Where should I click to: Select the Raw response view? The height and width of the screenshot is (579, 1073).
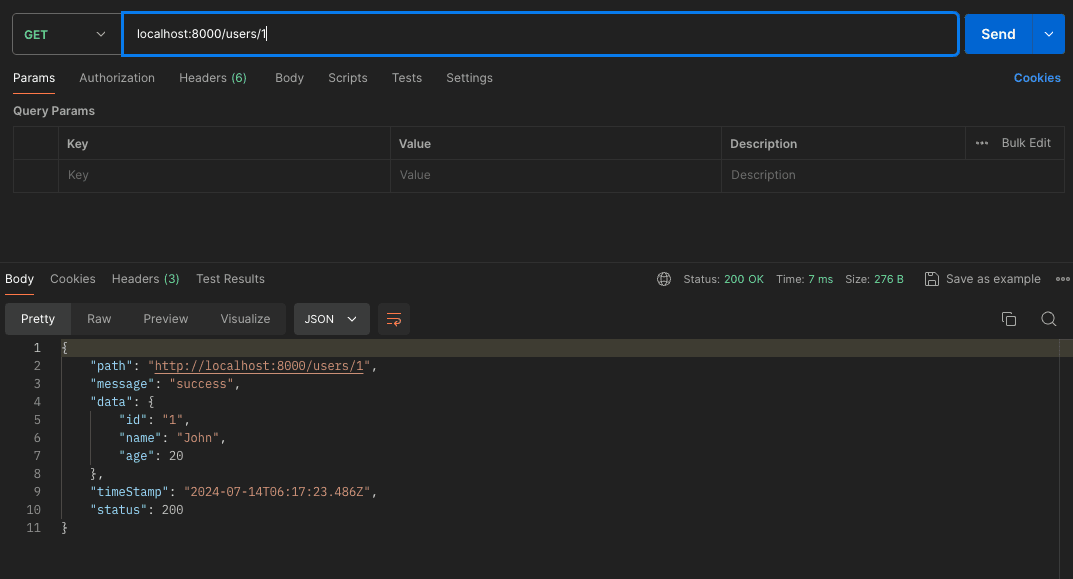[99, 319]
